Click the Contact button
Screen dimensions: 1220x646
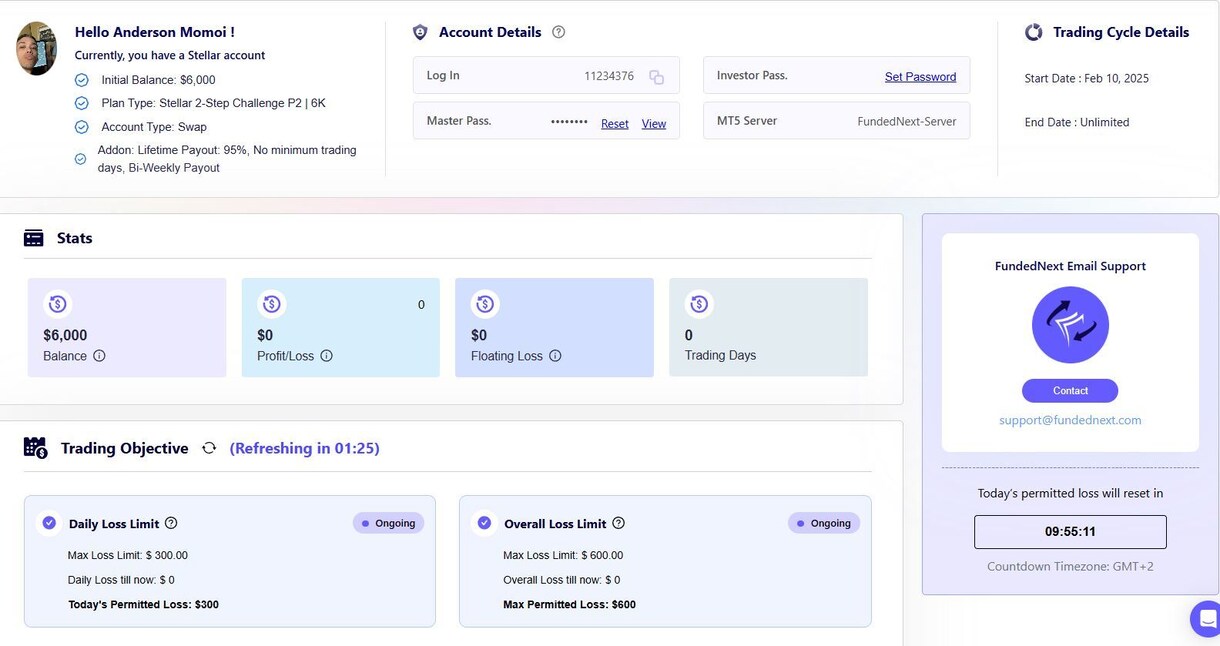(1070, 391)
